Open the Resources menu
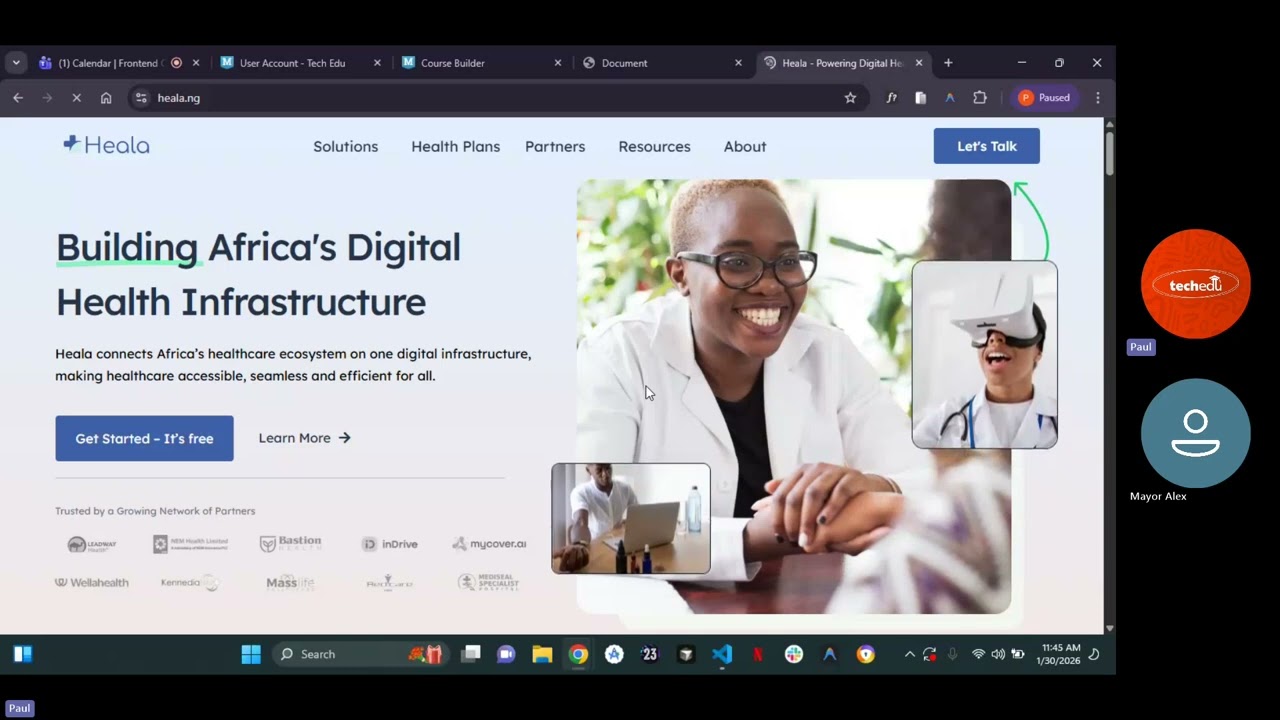Viewport: 1280px width, 720px height. pos(654,146)
